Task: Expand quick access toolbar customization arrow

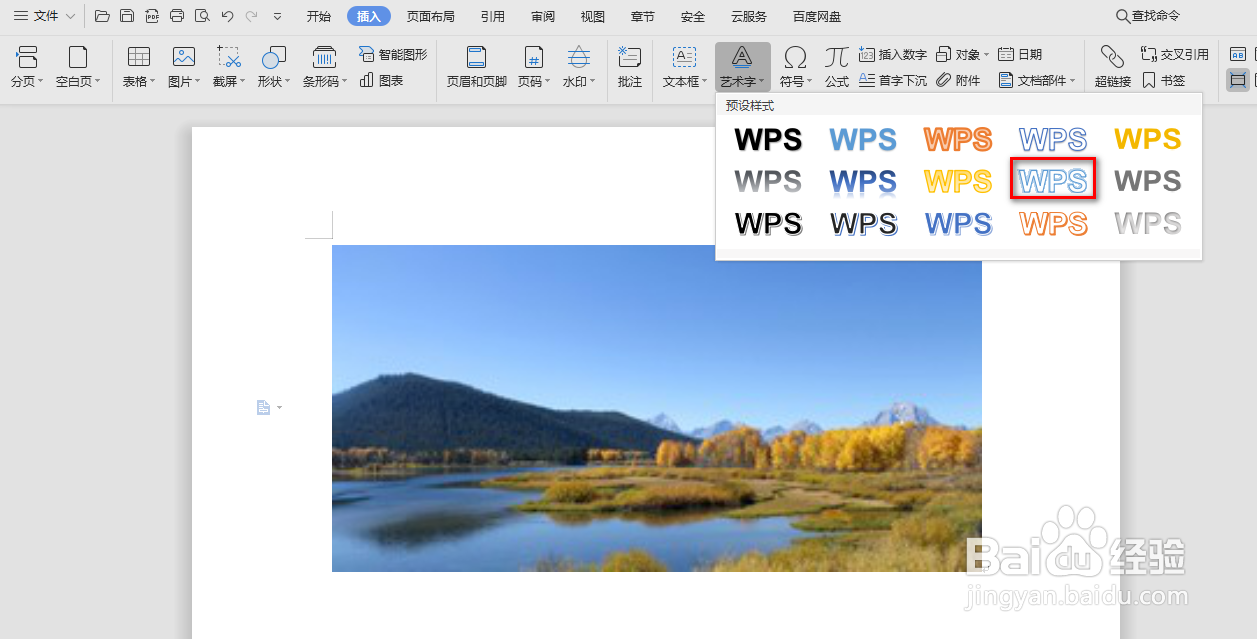Action: pos(277,17)
